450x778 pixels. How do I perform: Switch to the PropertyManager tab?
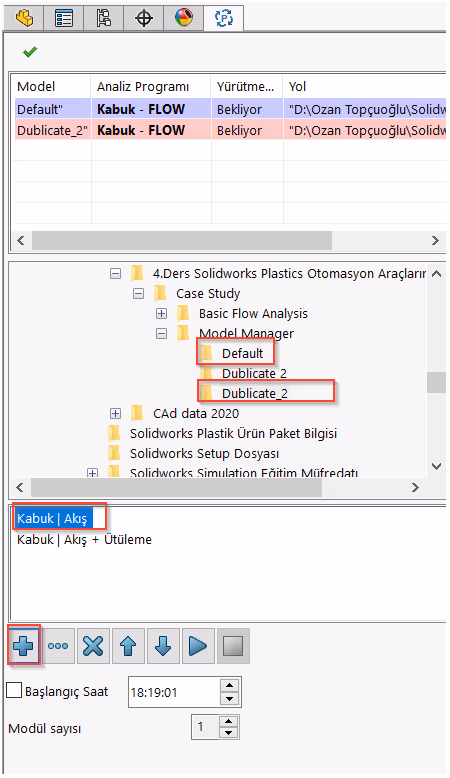pyautogui.click(x=64, y=18)
